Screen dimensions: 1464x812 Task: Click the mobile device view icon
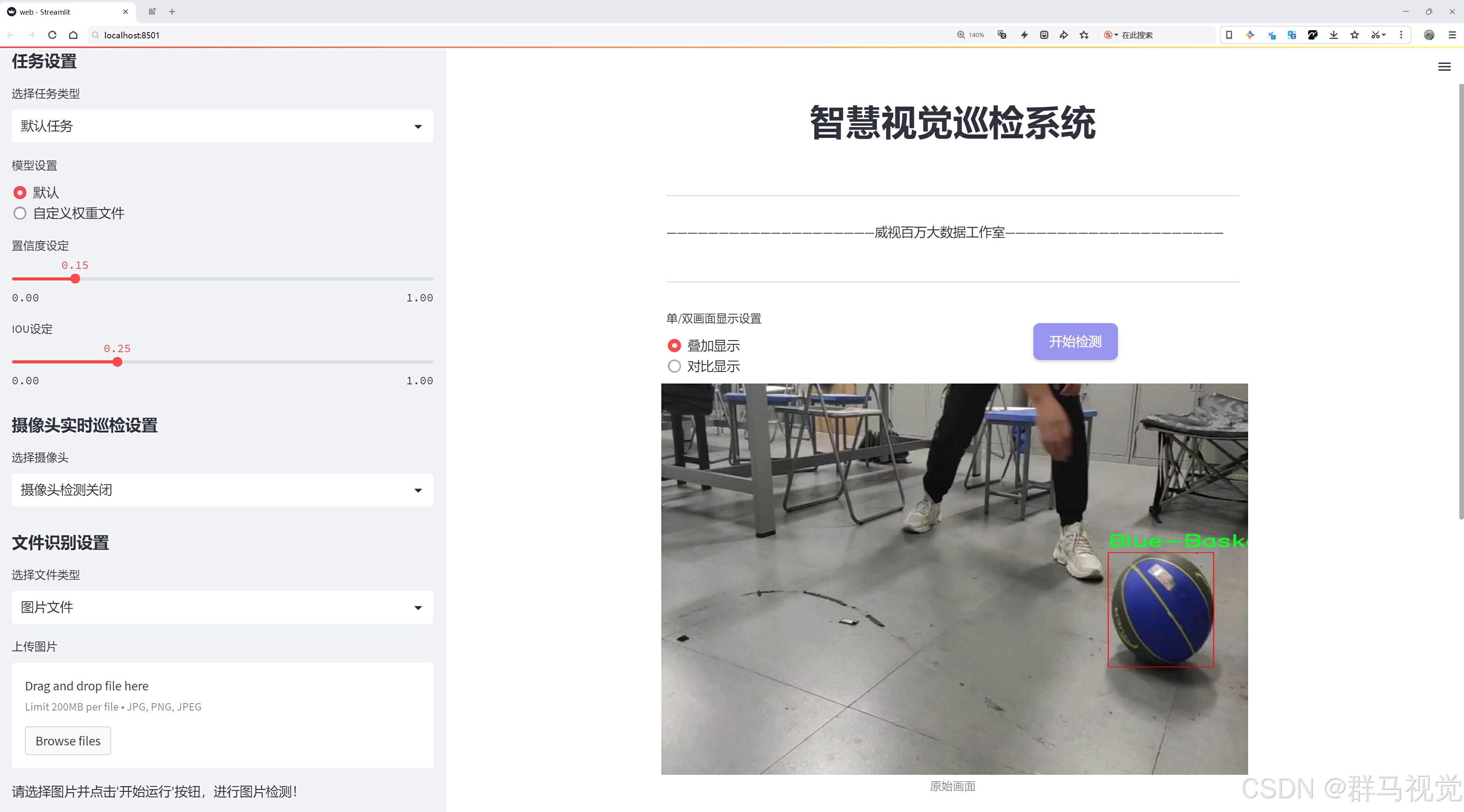(1229, 35)
